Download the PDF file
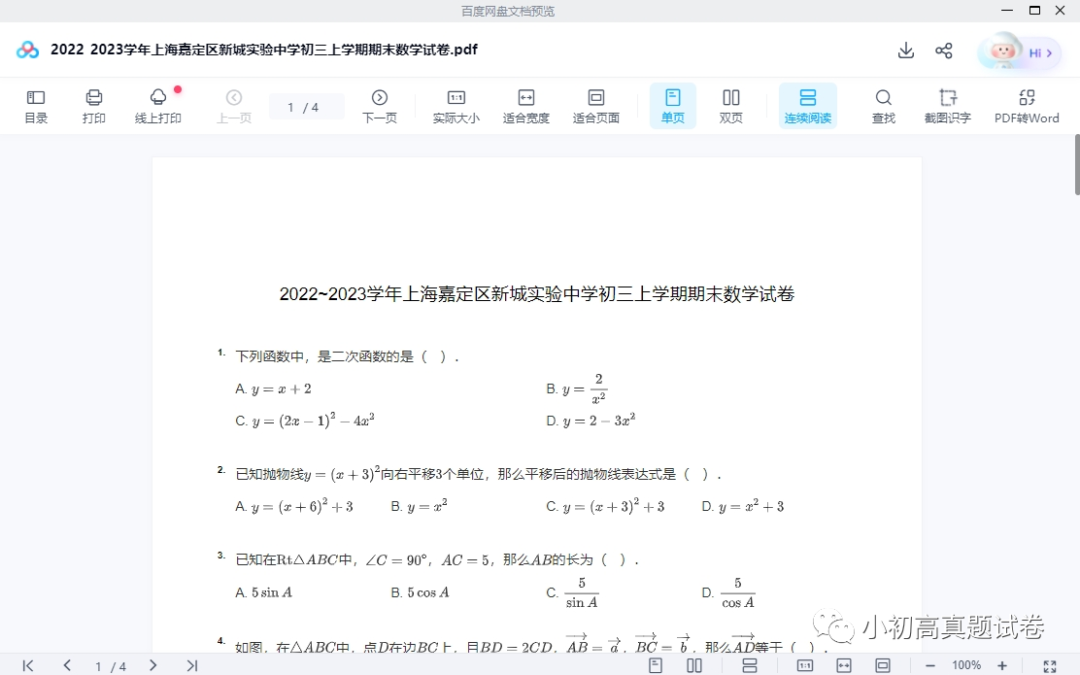 tap(906, 50)
